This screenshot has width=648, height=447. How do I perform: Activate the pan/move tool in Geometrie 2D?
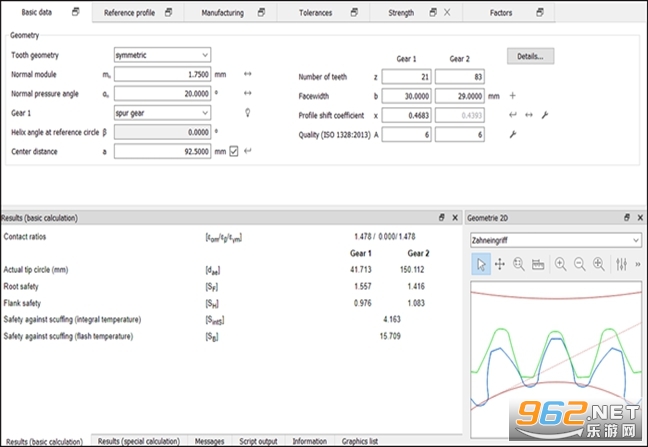pos(500,264)
